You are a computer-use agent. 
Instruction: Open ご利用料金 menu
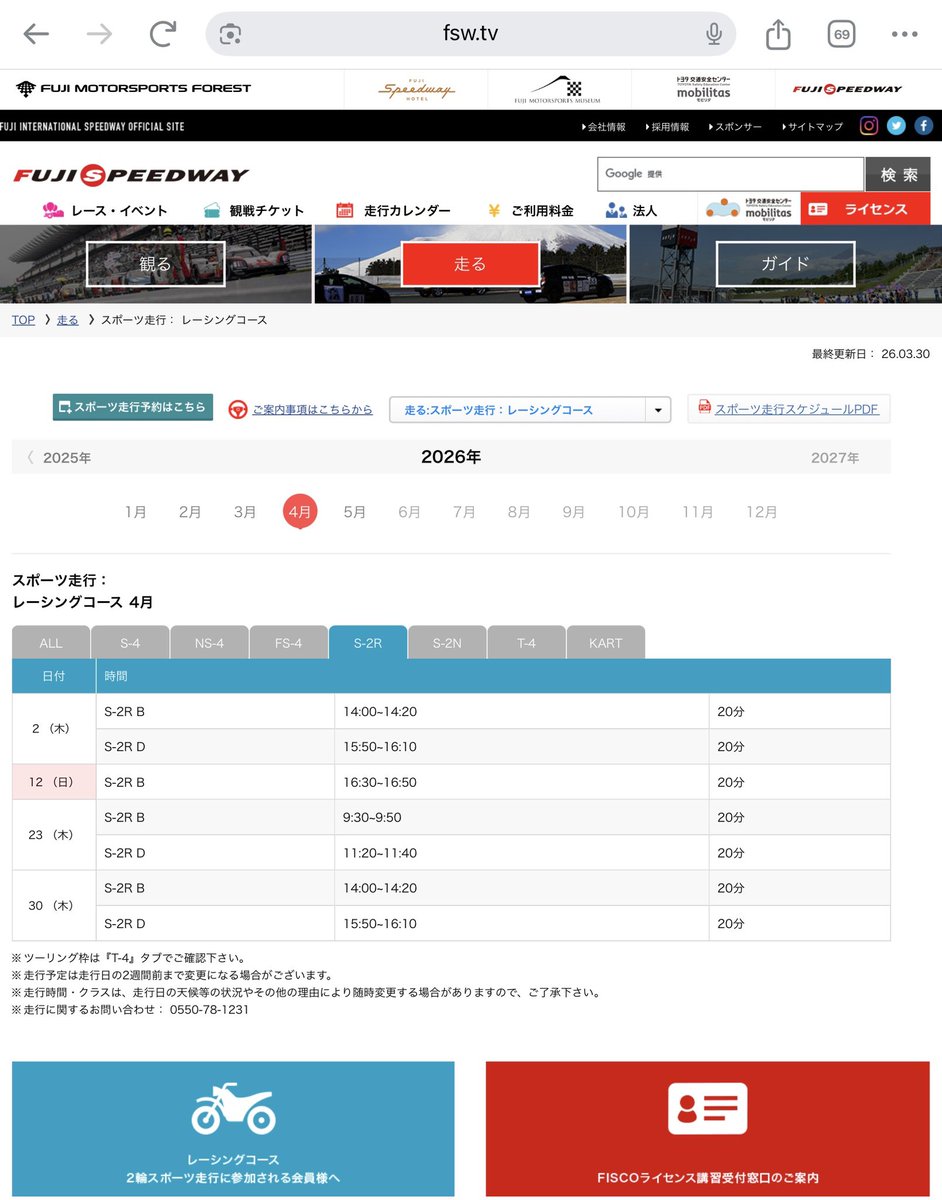[530, 210]
